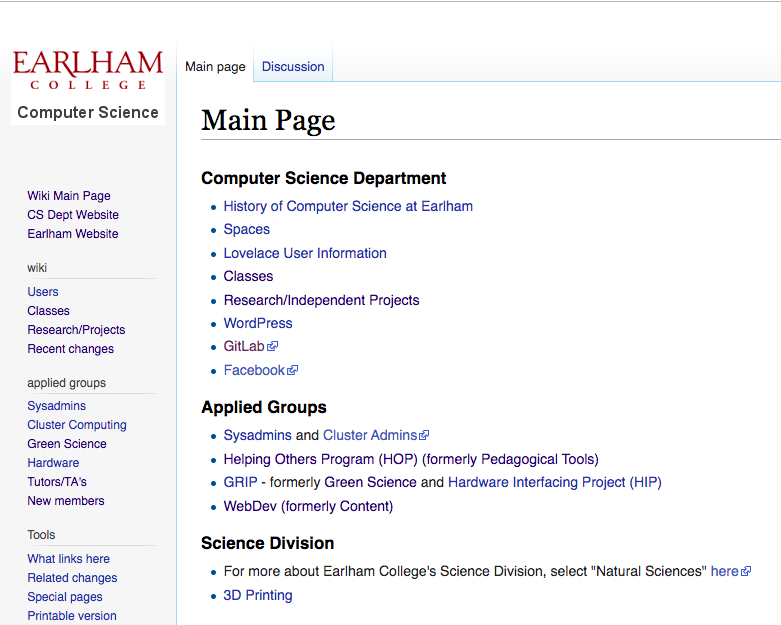Open Hardware Interfacing Project (HIP) link
This screenshot has height=625, width=781.
pyautogui.click(x=554, y=482)
